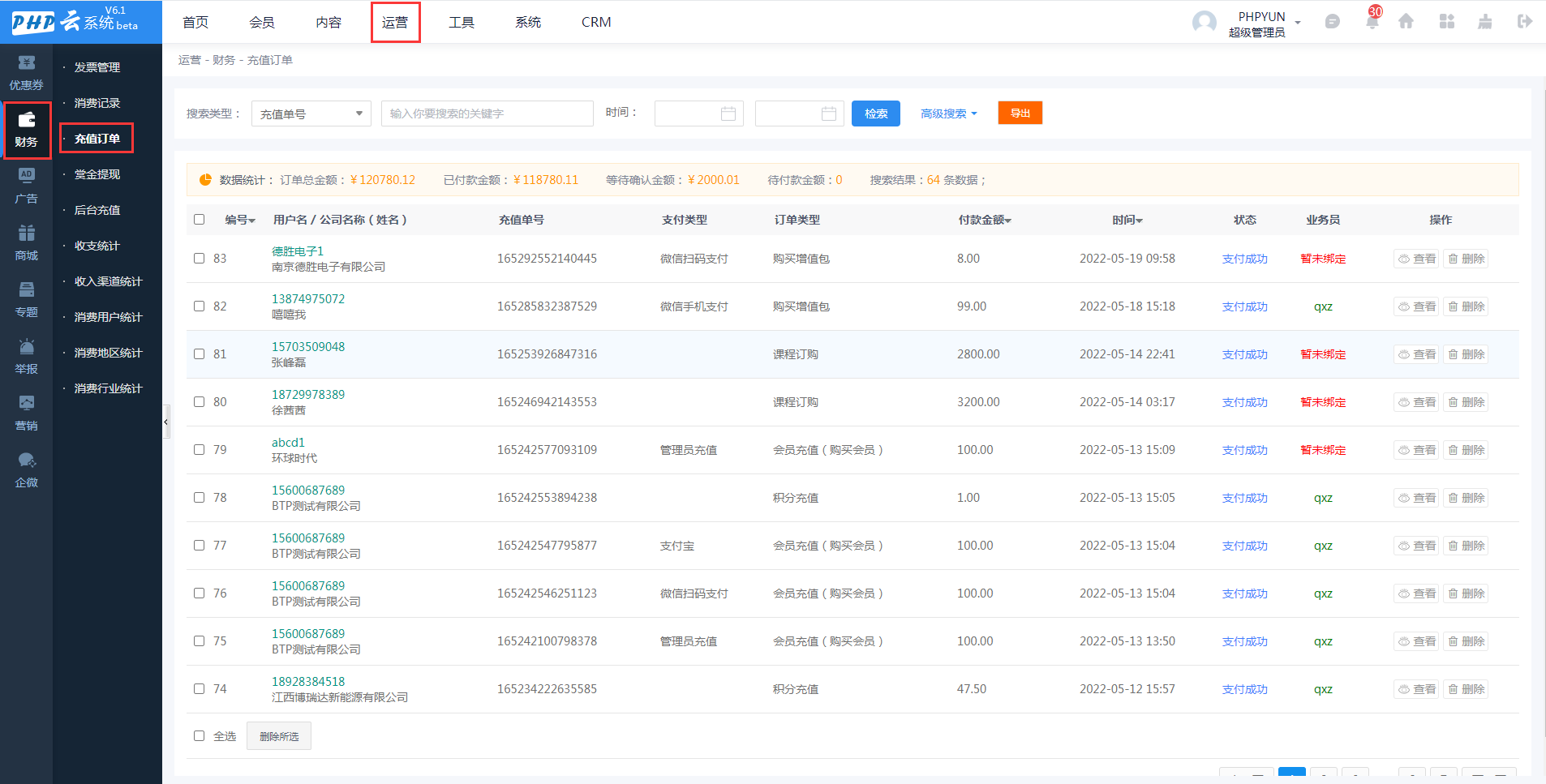This screenshot has width=1546, height=784.
Task: Open the 运营 top menu
Action: click(x=395, y=22)
